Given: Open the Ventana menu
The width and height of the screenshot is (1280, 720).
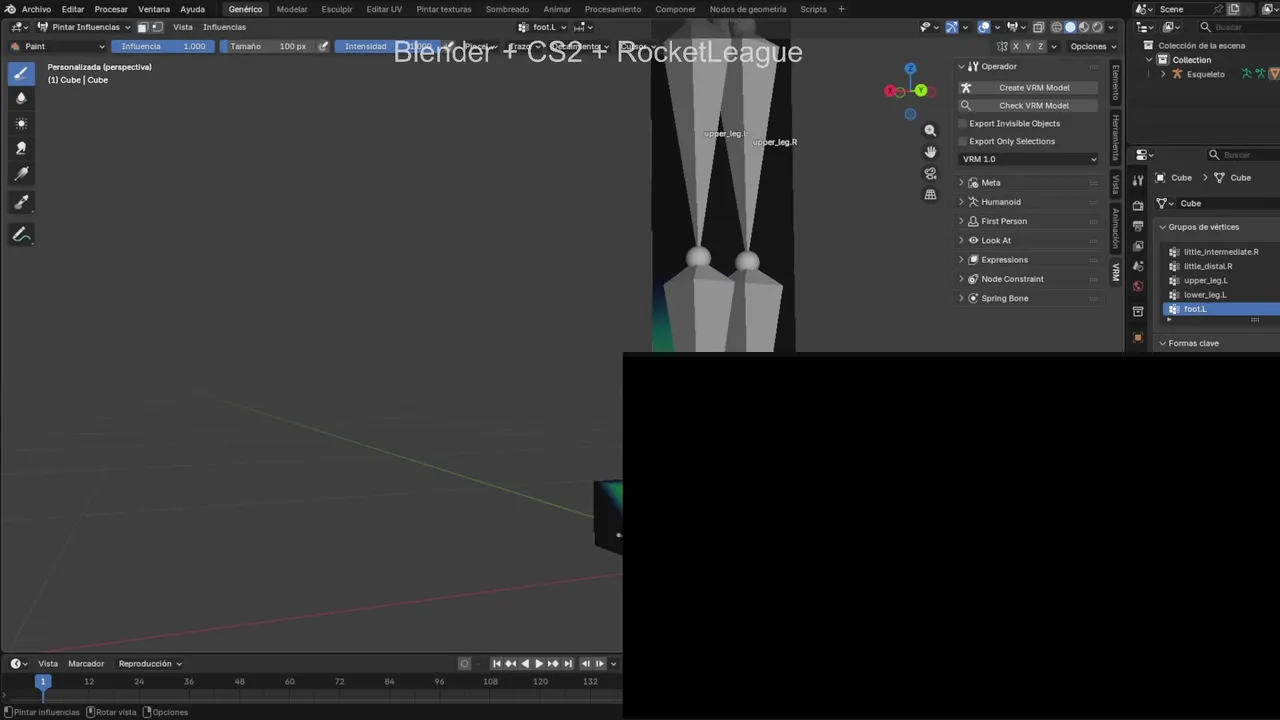Looking at the screenshot, I should point(154,9).
